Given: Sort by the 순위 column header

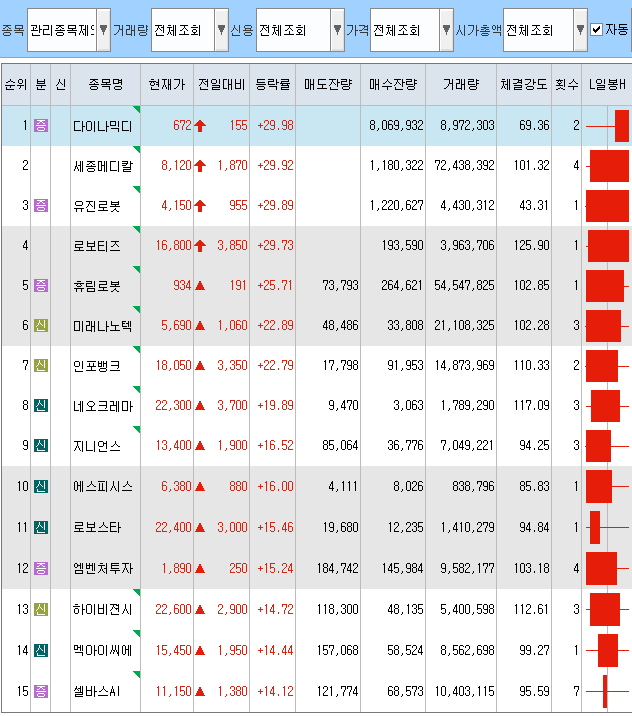Looking at the screenshot, I should tap(16, 84).
